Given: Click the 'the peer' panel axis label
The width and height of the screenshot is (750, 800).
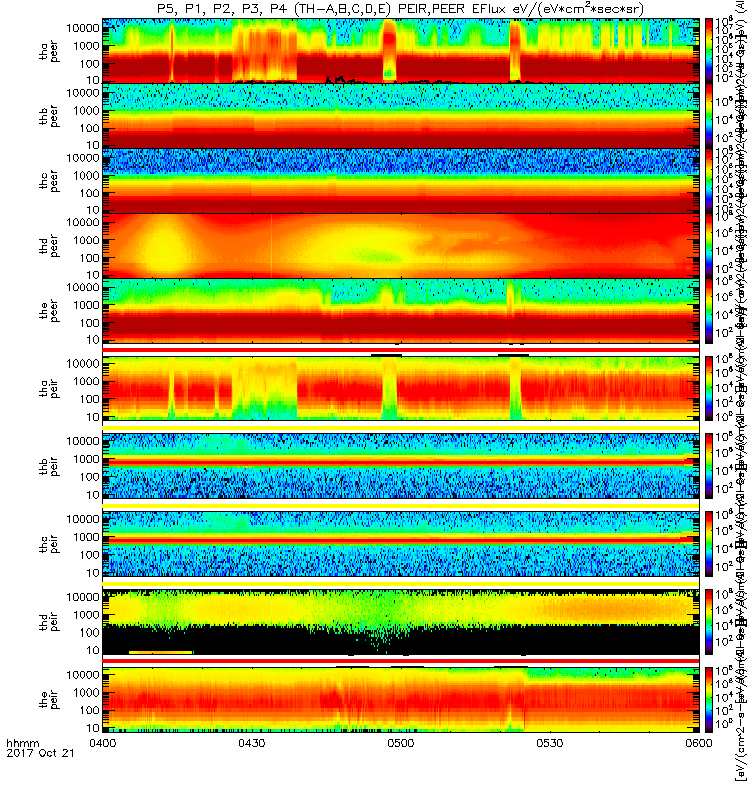Looking at the screenshot, I should point(49,311).
